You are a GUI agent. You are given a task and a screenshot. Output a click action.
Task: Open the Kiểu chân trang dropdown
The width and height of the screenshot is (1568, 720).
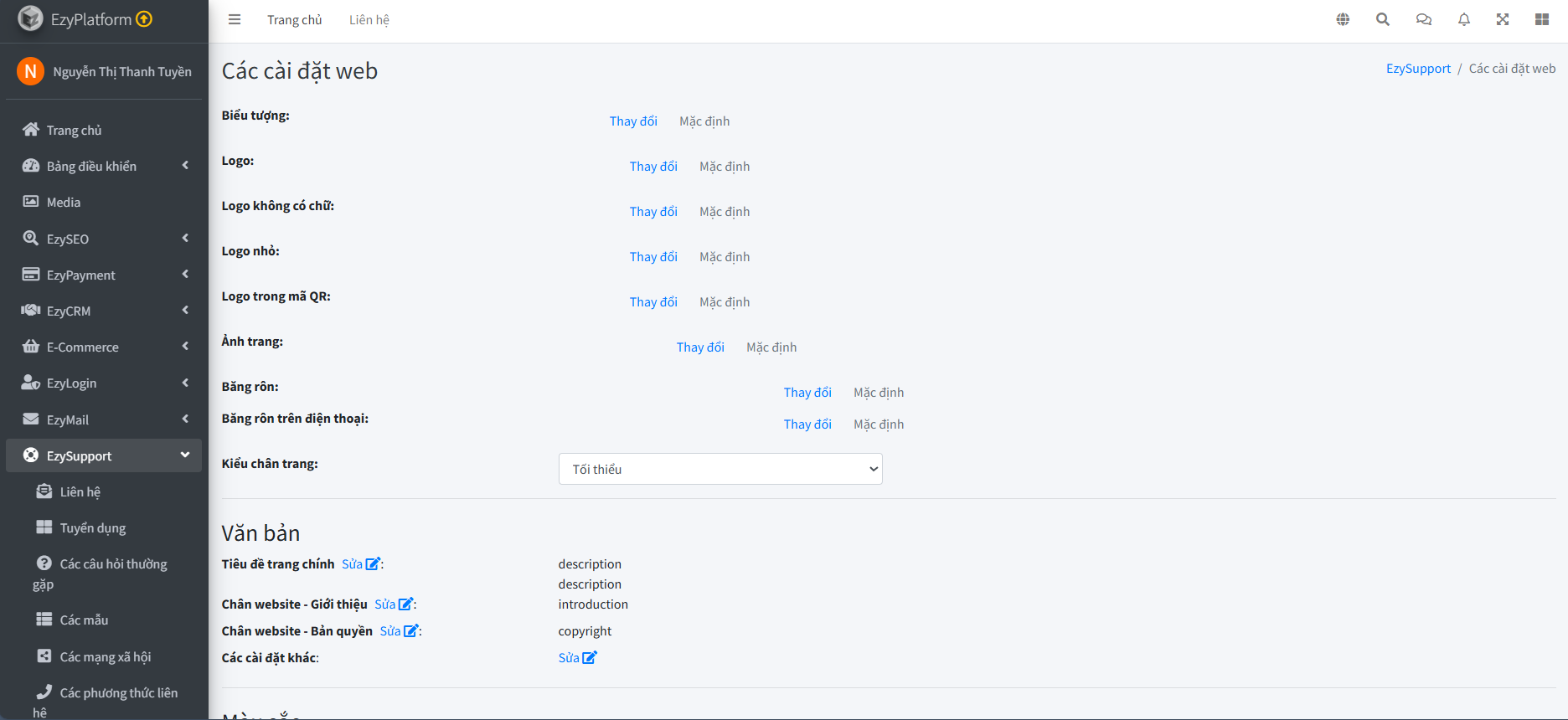click(720, 469)
